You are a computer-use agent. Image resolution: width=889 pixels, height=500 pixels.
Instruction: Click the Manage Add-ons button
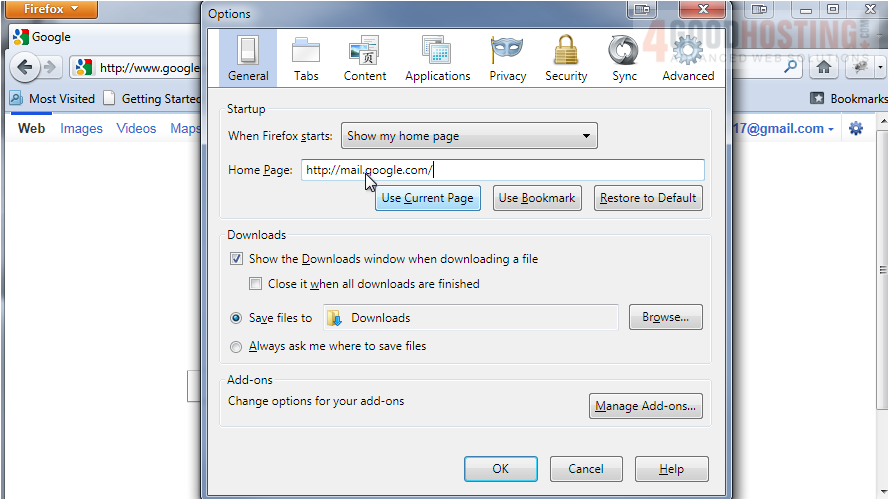(646, 406)
